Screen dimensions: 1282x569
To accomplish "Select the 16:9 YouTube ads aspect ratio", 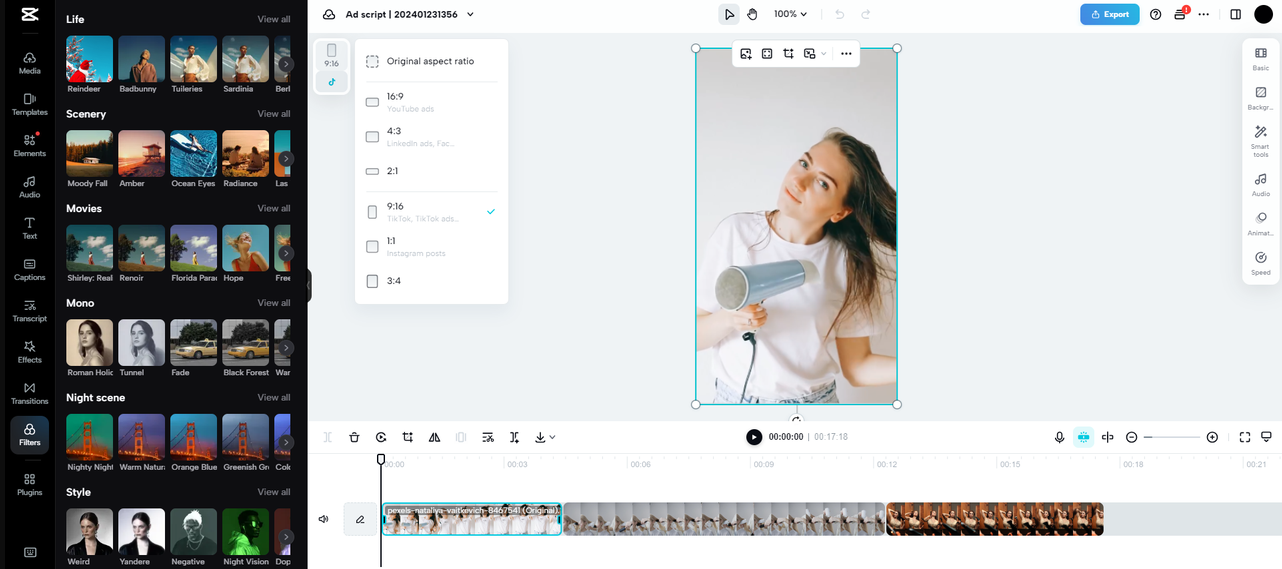I will coord(431,102).
